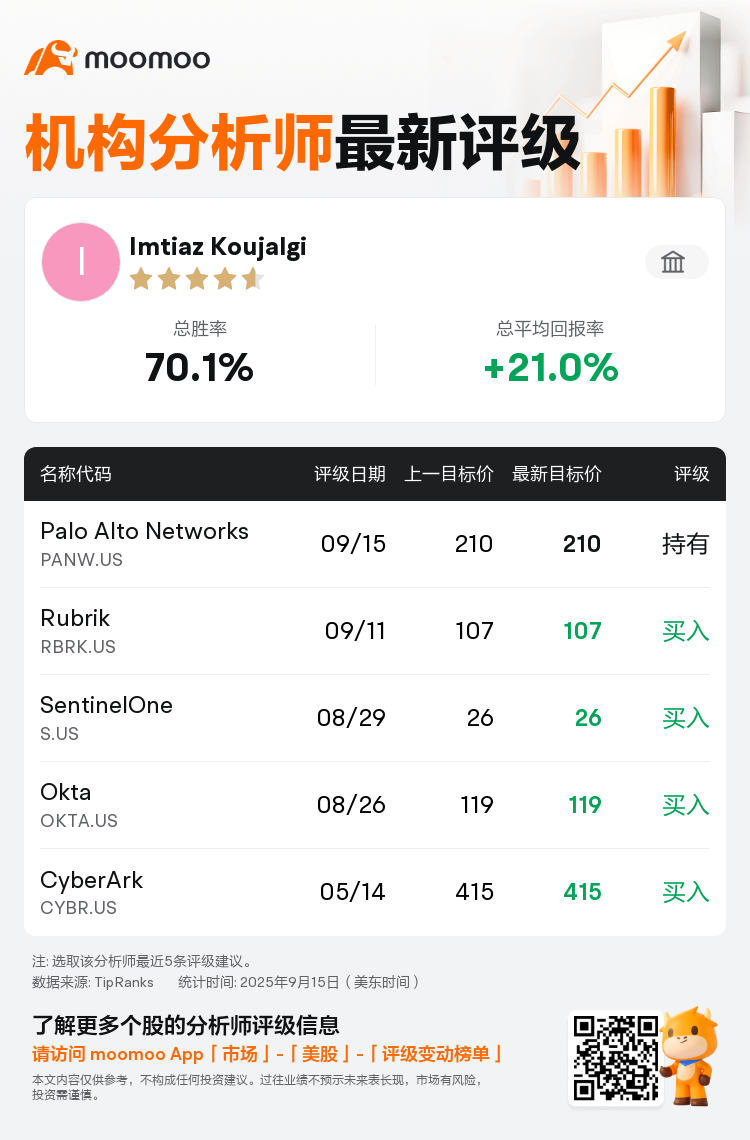The height and width of the screenshot is (1140, 750).
Task: Open the CyberArk CYBR.US entry
Action: (375, 892)
